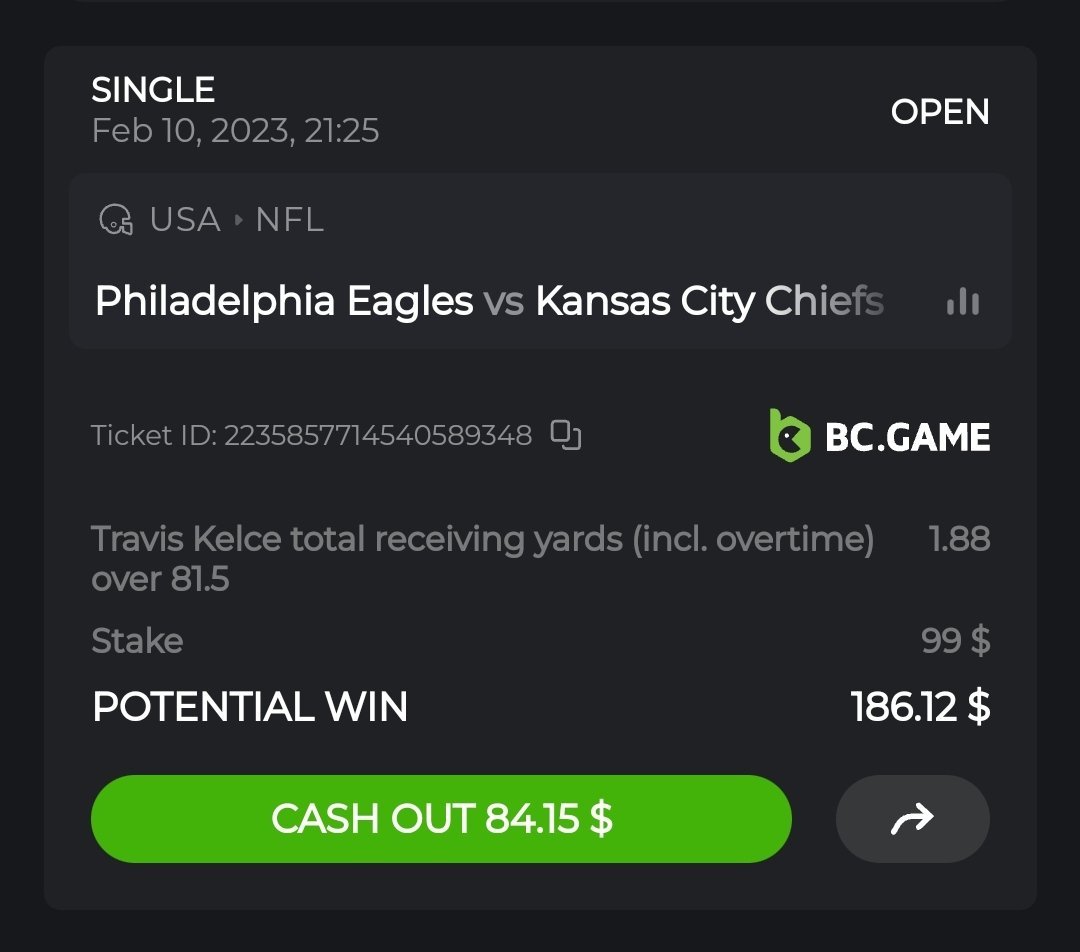
Task: Open match statistics bar chart icon
Action: pos(962,301)
